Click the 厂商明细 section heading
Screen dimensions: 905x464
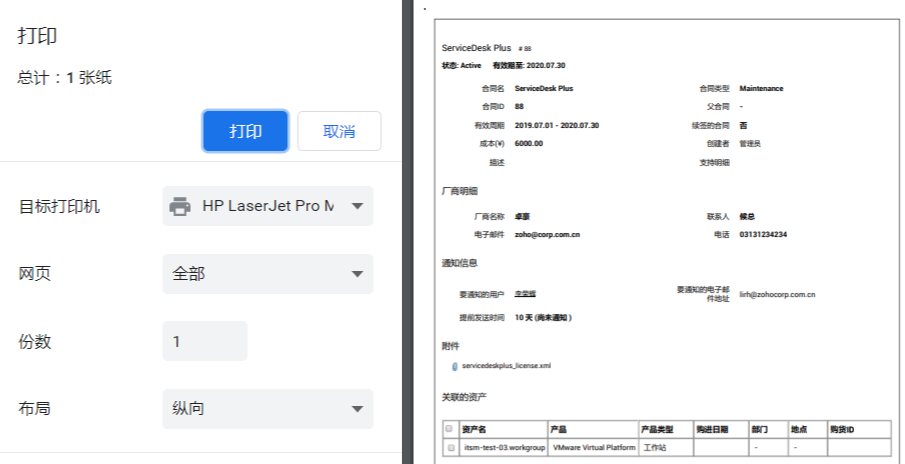pos(459,191)
